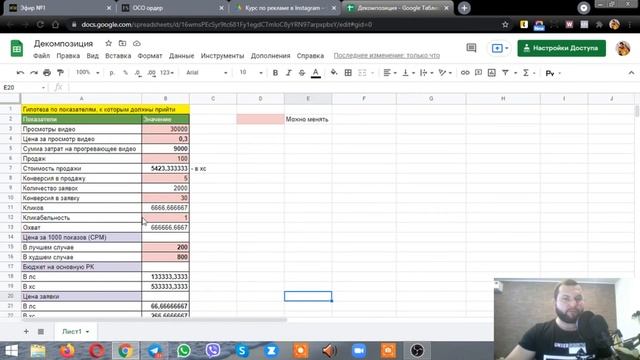Decrease decimal places
The image size is (640, 360).
138,73
